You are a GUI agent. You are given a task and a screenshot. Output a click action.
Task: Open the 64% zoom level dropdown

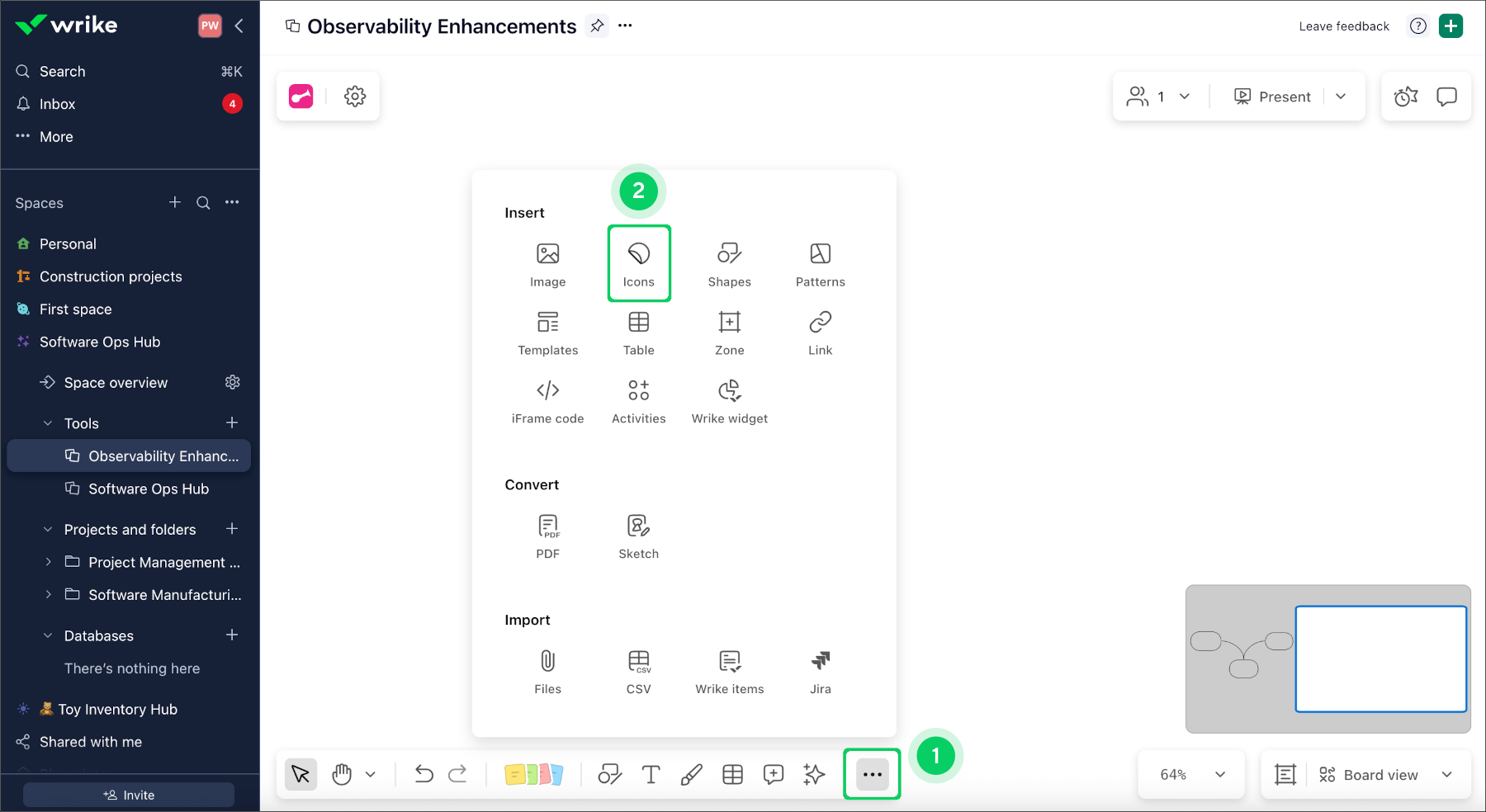[x=1191, y=774]
